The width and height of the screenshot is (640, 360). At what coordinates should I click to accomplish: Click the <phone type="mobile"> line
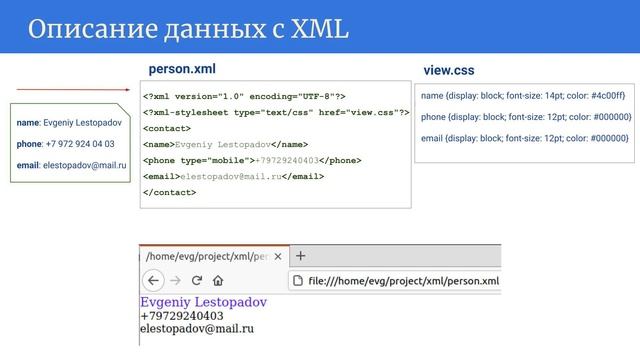(252, 160)
